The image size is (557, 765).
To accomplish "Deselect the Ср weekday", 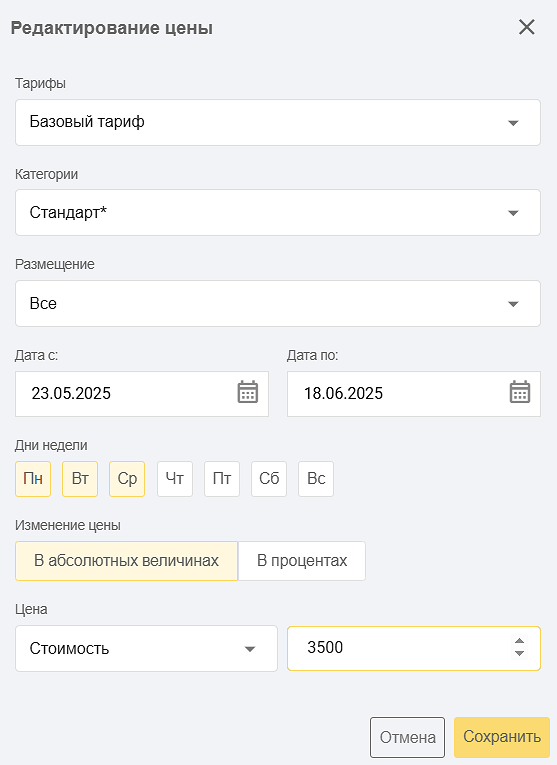I will tap(127, 479).
